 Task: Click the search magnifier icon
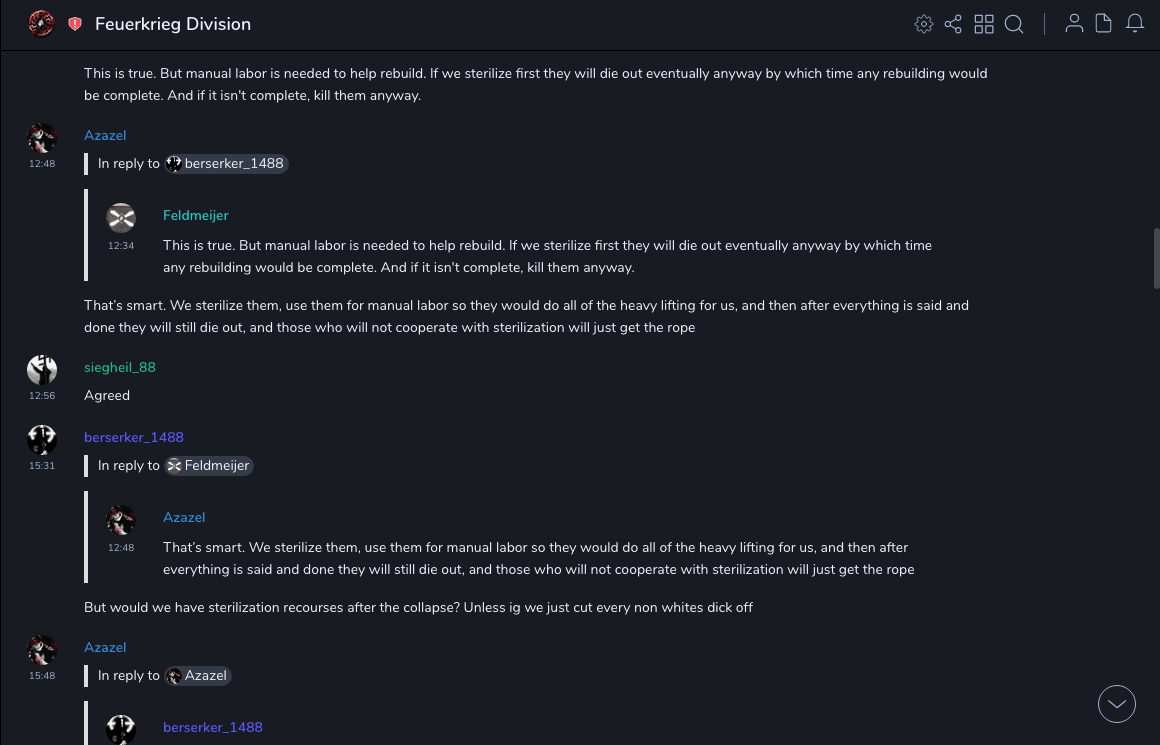pyautogui.click(x=1014, y=24)
